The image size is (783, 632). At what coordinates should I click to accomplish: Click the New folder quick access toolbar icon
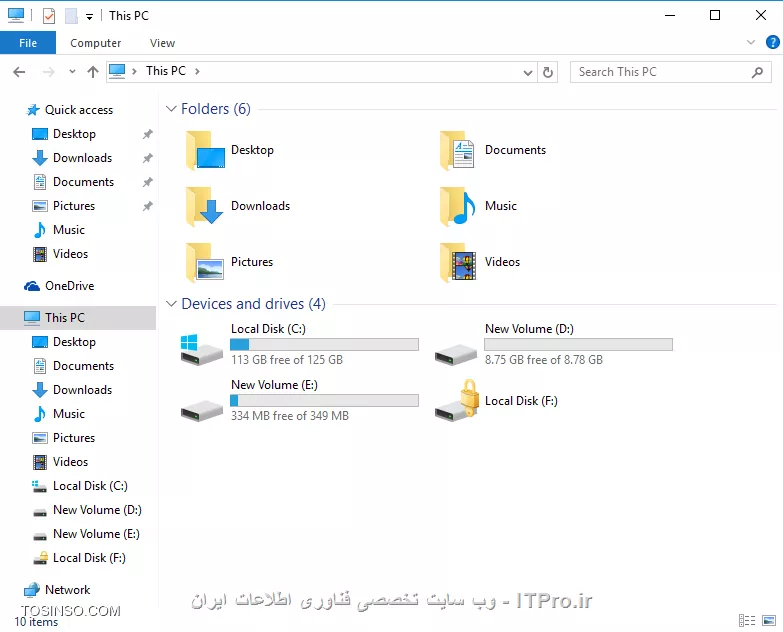pyautogui.click(x=71, y=16)
